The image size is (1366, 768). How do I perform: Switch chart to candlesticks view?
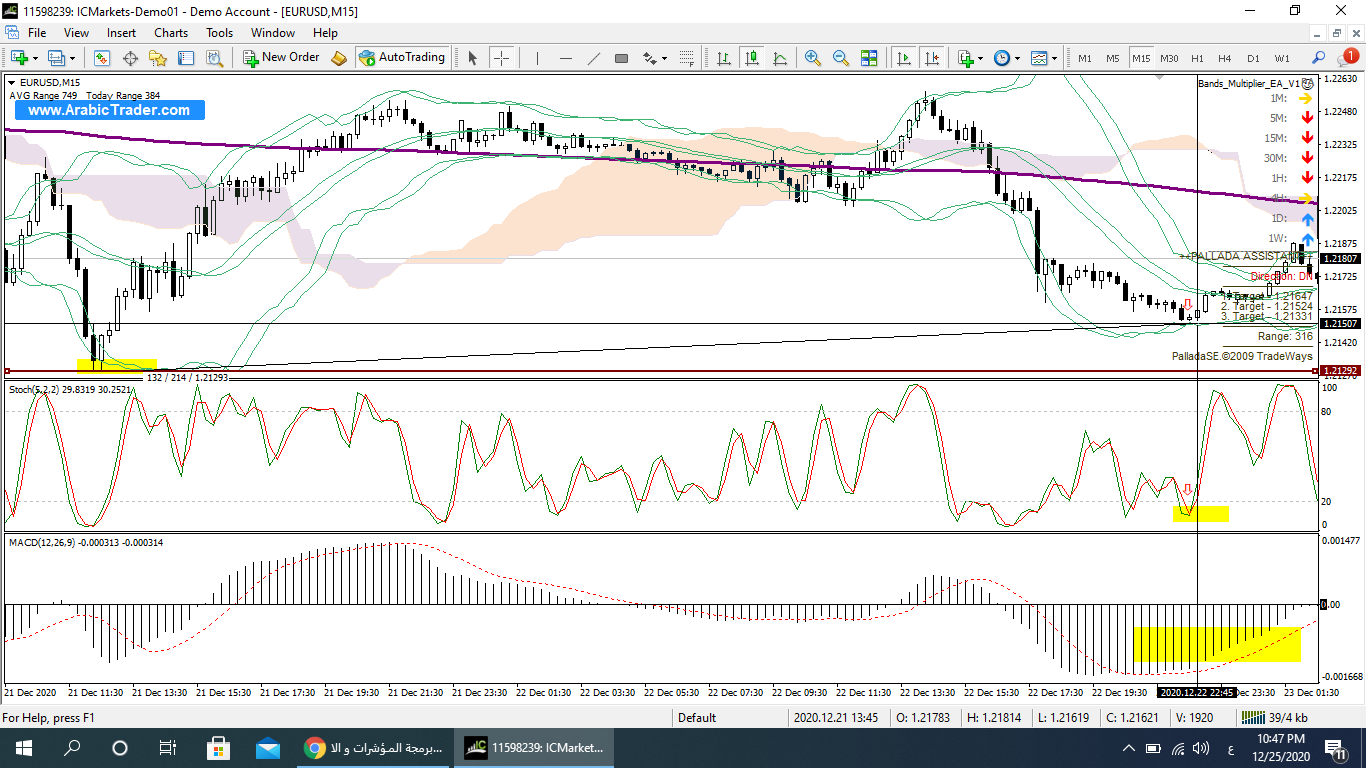click(x=751, y=58)
